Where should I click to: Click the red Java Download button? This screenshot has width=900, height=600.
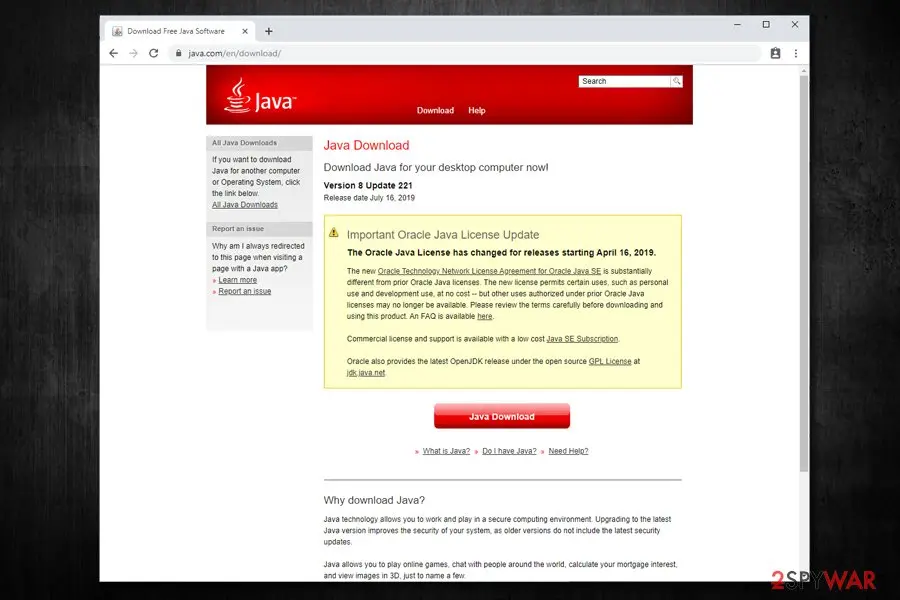(502, 416)
